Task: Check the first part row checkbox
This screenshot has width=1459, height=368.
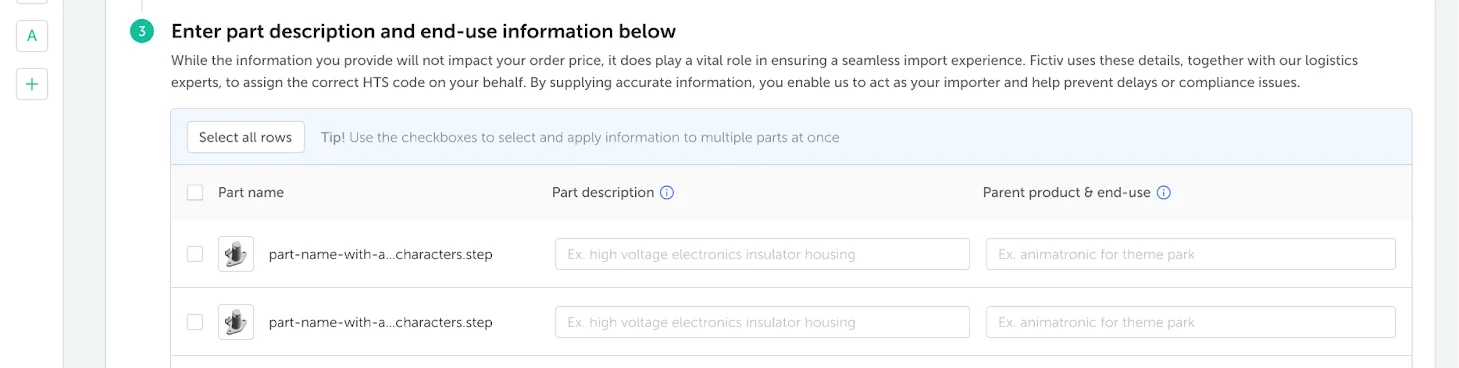Action: pos(195,254)
